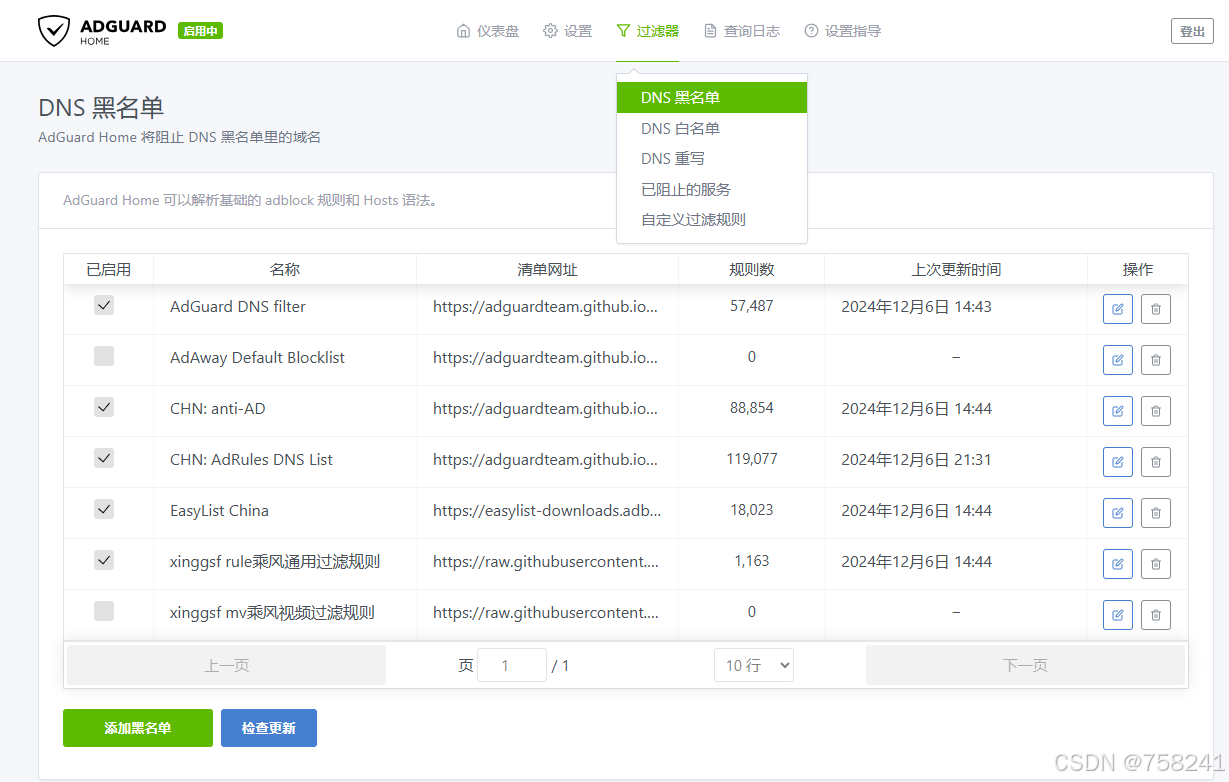Click the page number input field

[x=512, y=665]
